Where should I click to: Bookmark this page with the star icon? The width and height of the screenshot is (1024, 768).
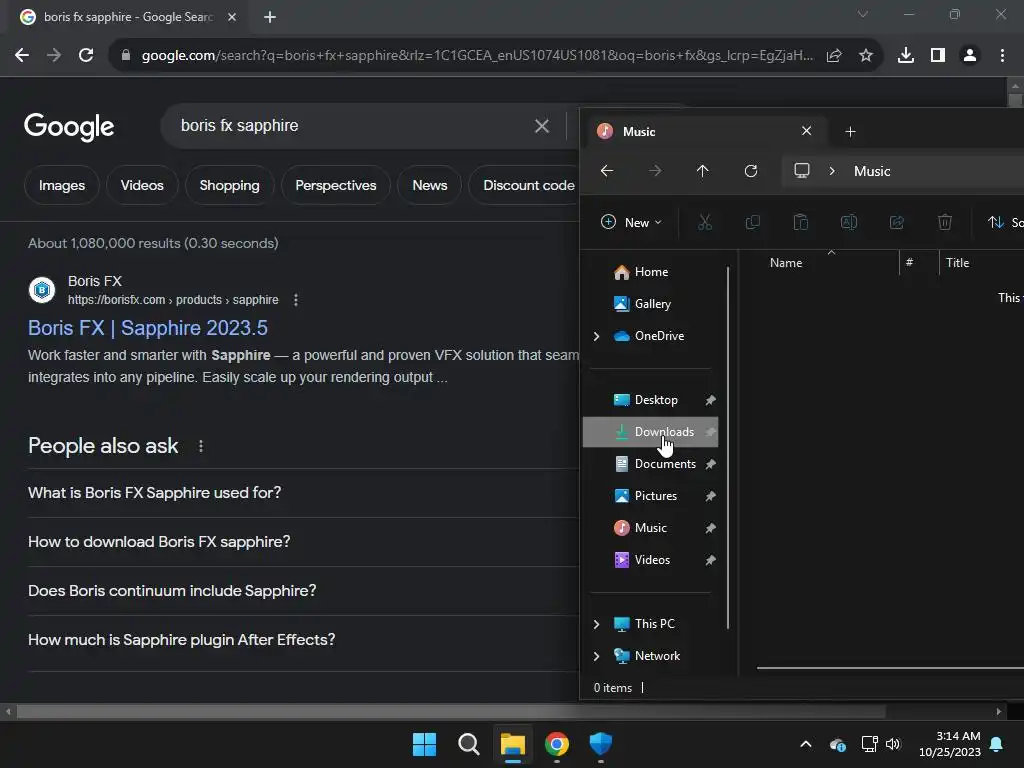click(866, 56)
